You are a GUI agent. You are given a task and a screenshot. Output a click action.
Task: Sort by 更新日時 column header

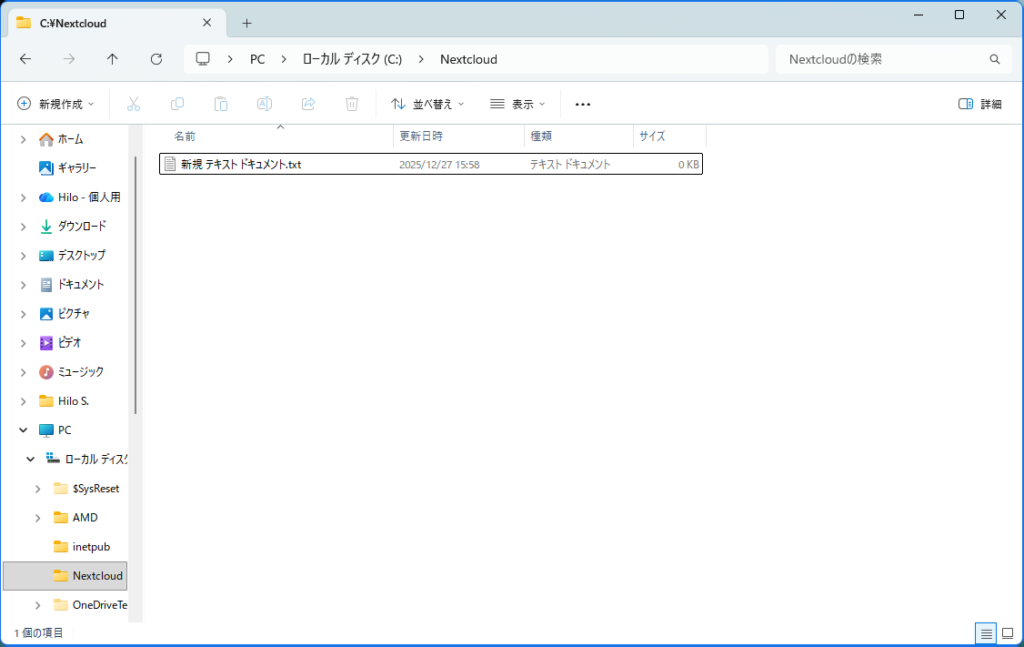[x=421, y=136]
